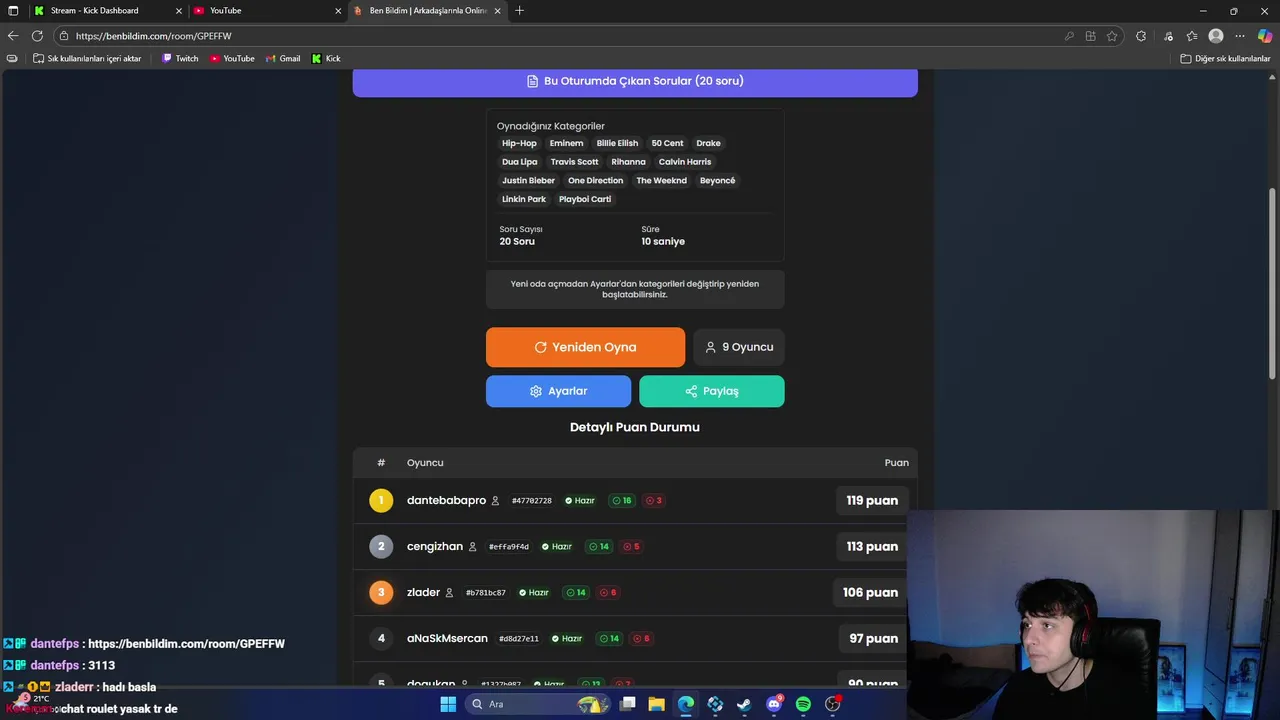Click the Yeniden Oyna button

point(585,347)
